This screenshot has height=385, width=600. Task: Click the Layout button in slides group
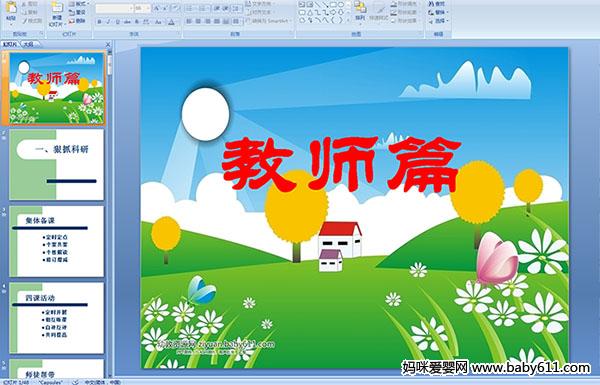(78, 4)
